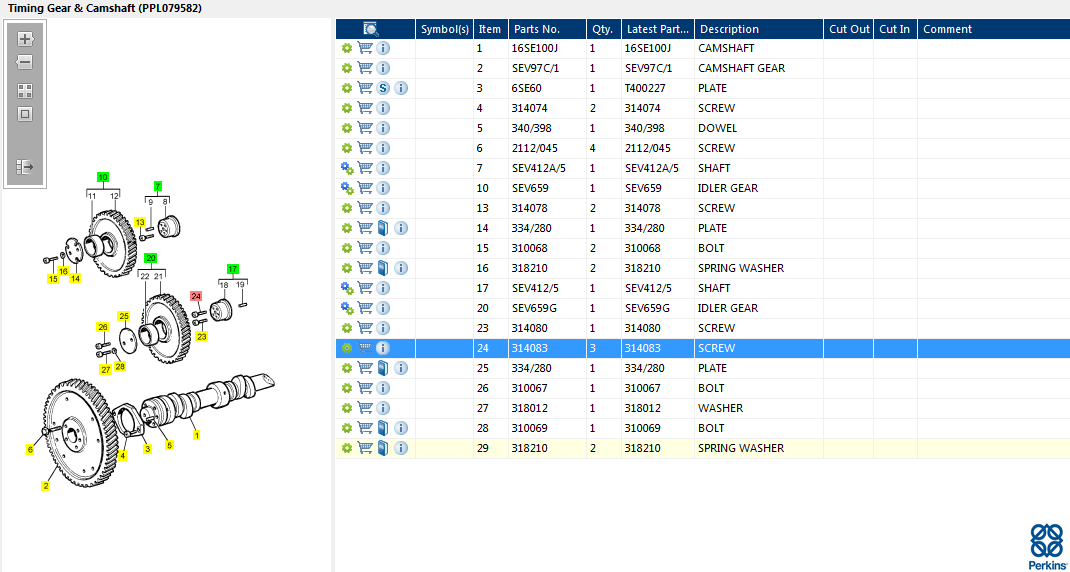This screenshot has height=572, width=1070.
Task: Select callout 25 in the diagram
Action: pyautogui.click(x=124, y=315)
